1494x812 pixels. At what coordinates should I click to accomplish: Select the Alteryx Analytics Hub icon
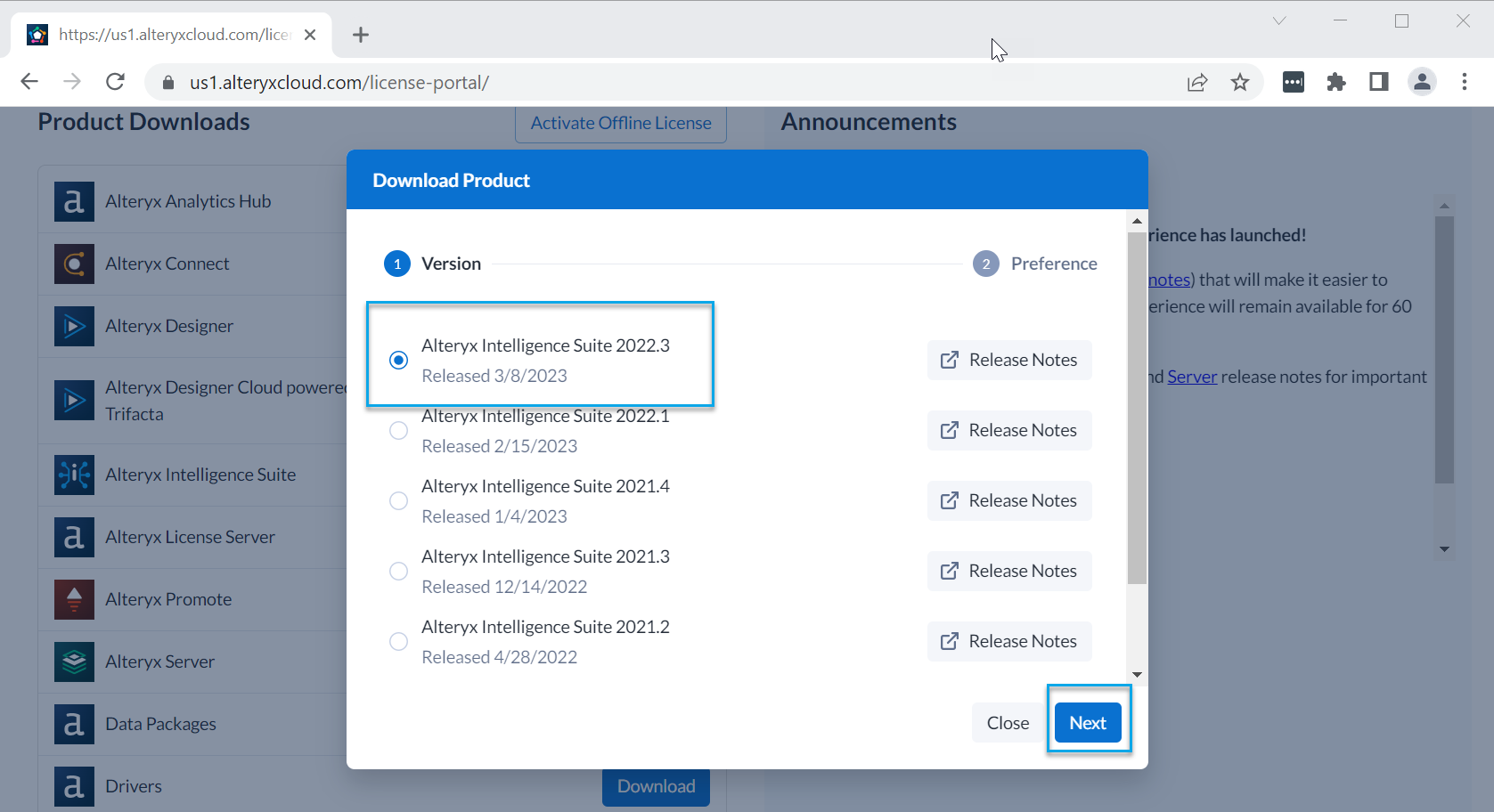tap(74, 201)
